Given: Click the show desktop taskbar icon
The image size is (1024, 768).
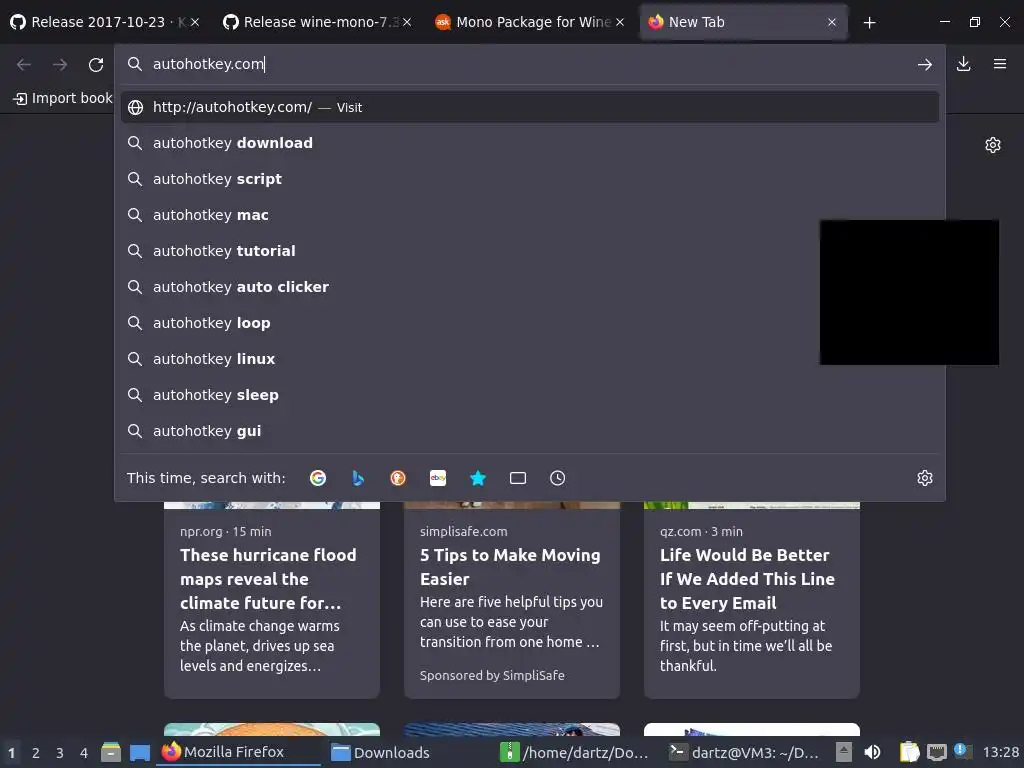Looking at the screenshot, I should (140, 753).
